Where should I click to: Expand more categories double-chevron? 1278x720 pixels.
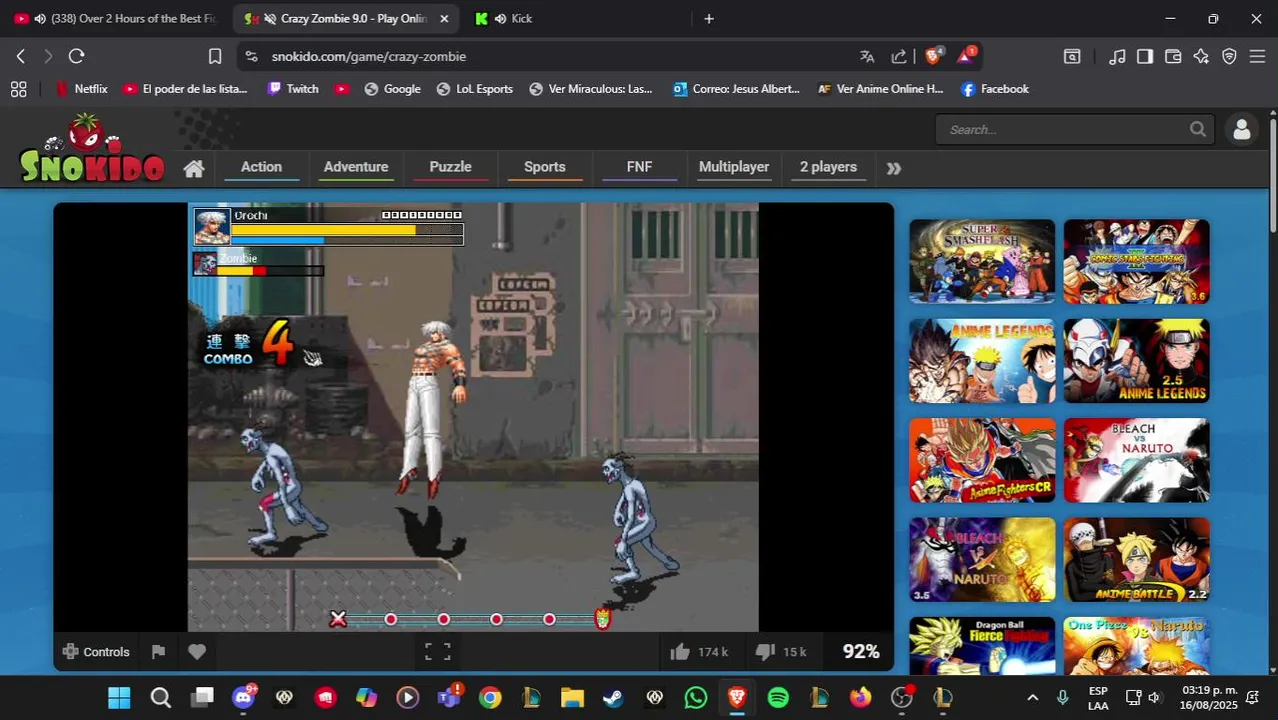click(894, 168)
